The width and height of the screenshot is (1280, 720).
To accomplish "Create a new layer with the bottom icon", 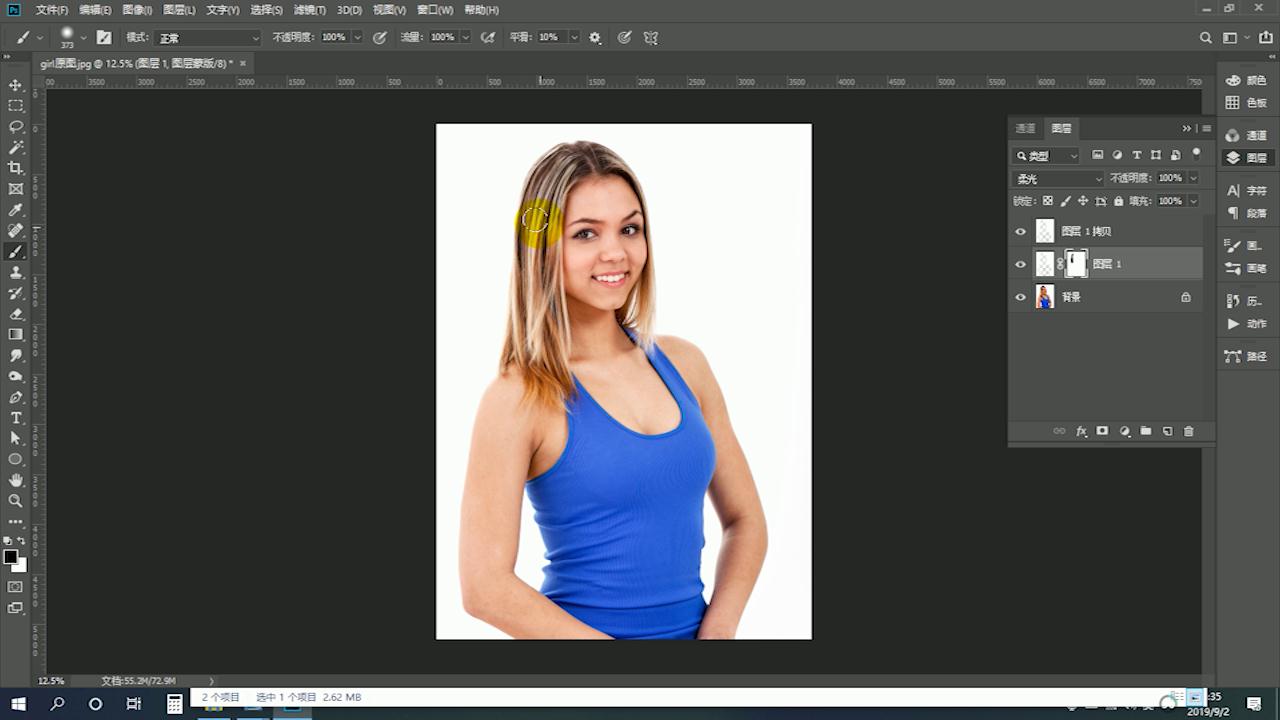I will 1167,431.
